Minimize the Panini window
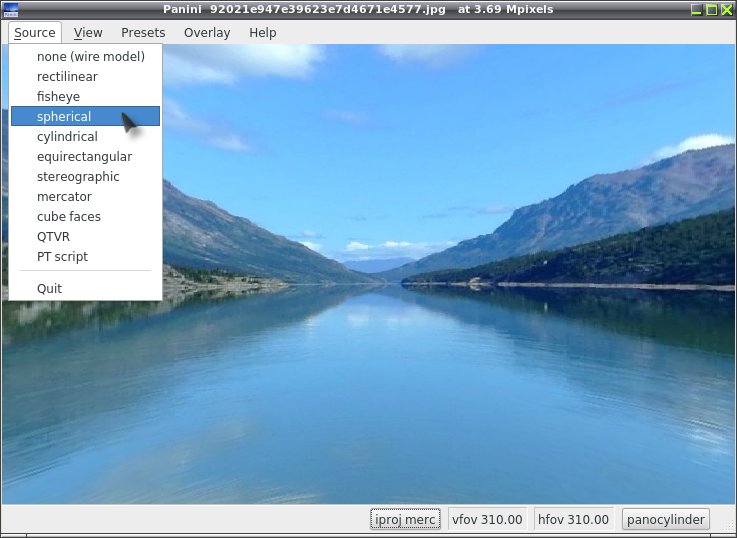The width and height of the screenshot is (737, 538). (696, 9)
